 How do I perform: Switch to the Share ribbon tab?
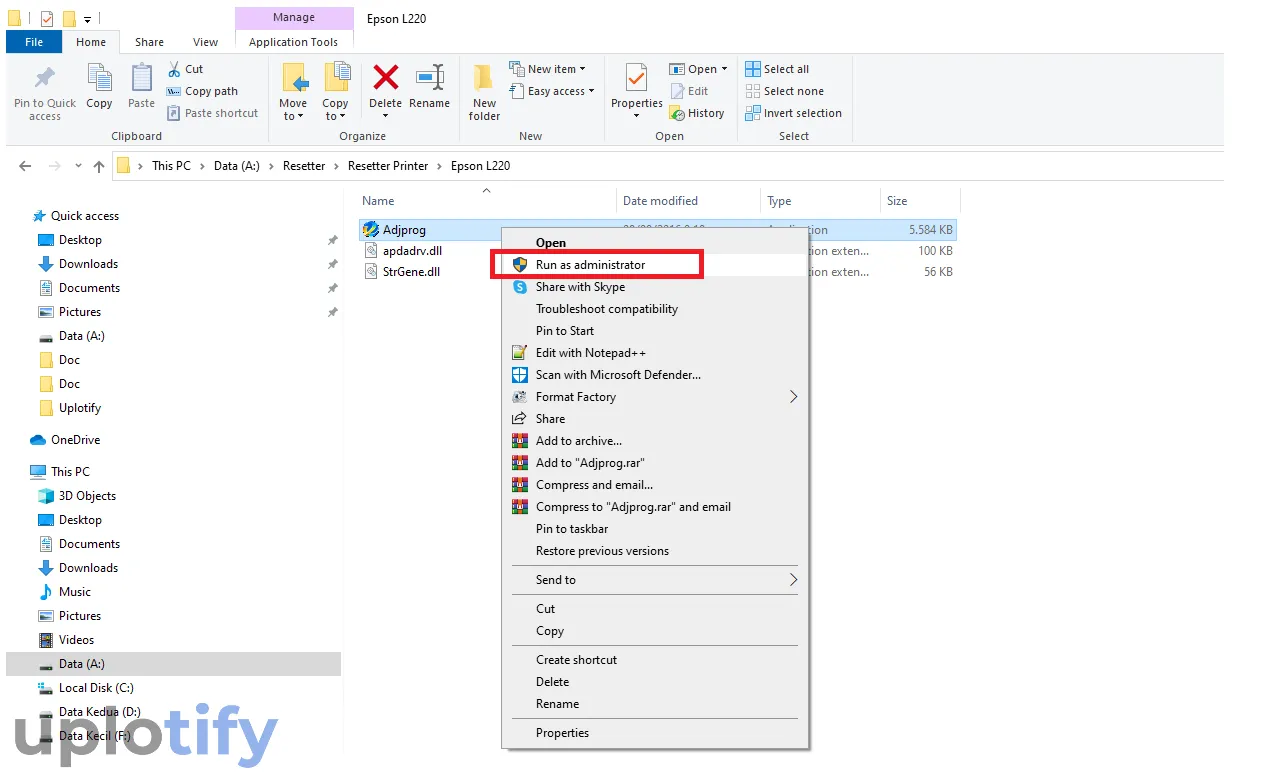[x=149, y=42]
